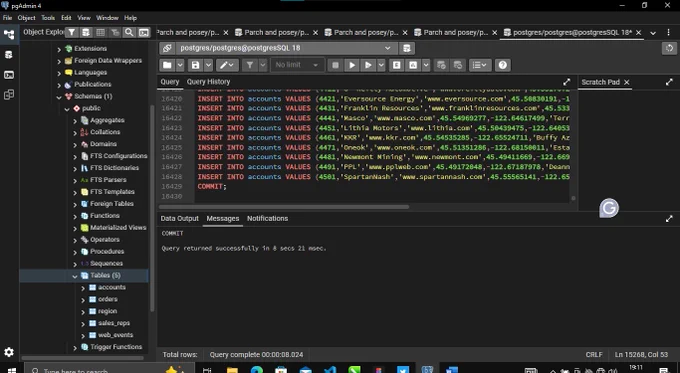
Task: Click Object Explorer search magnifier icon
Action: click(129, 32)
